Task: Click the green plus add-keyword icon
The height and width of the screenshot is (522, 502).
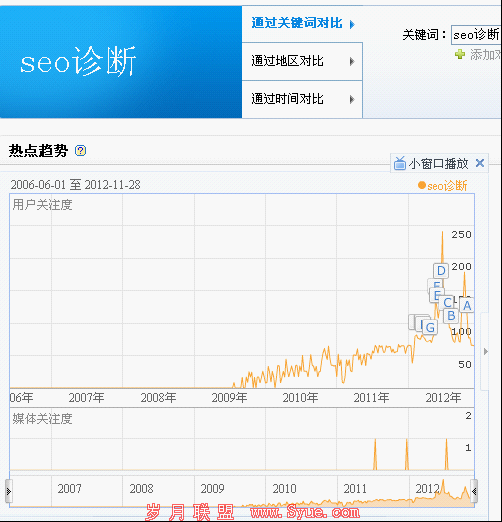Action: (460, 54)
